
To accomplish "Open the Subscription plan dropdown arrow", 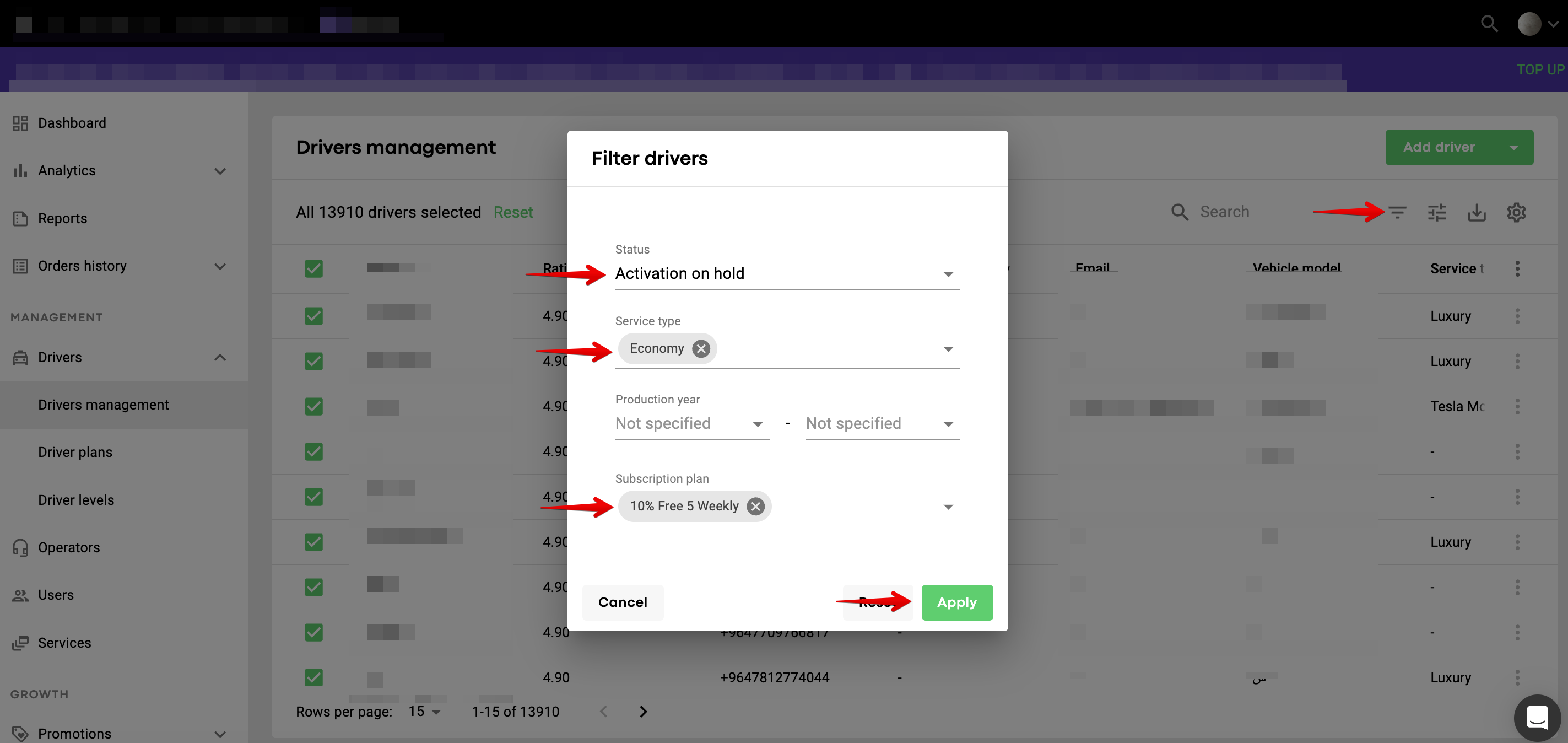I will pos(948,507).
